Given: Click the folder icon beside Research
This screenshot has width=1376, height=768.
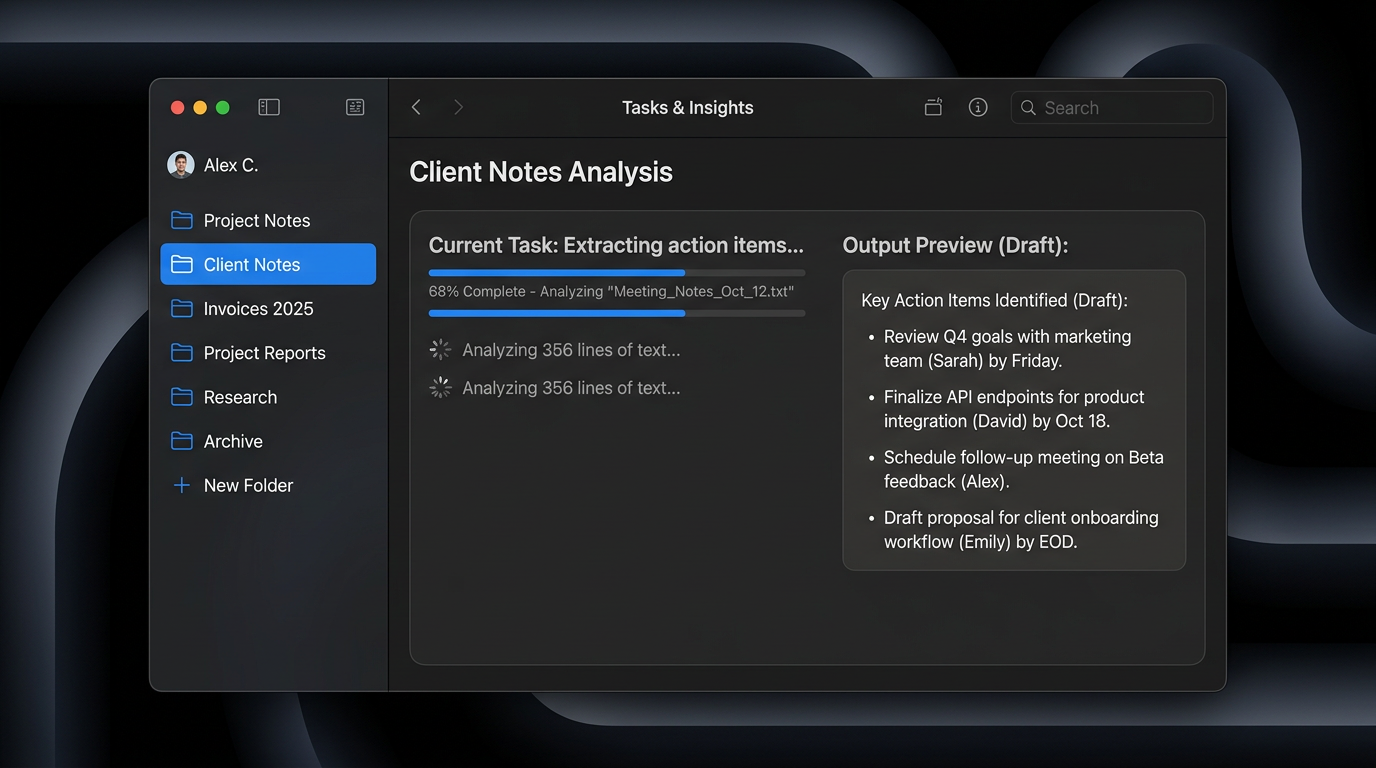Looking at the screenshot, I should [181, 397].
